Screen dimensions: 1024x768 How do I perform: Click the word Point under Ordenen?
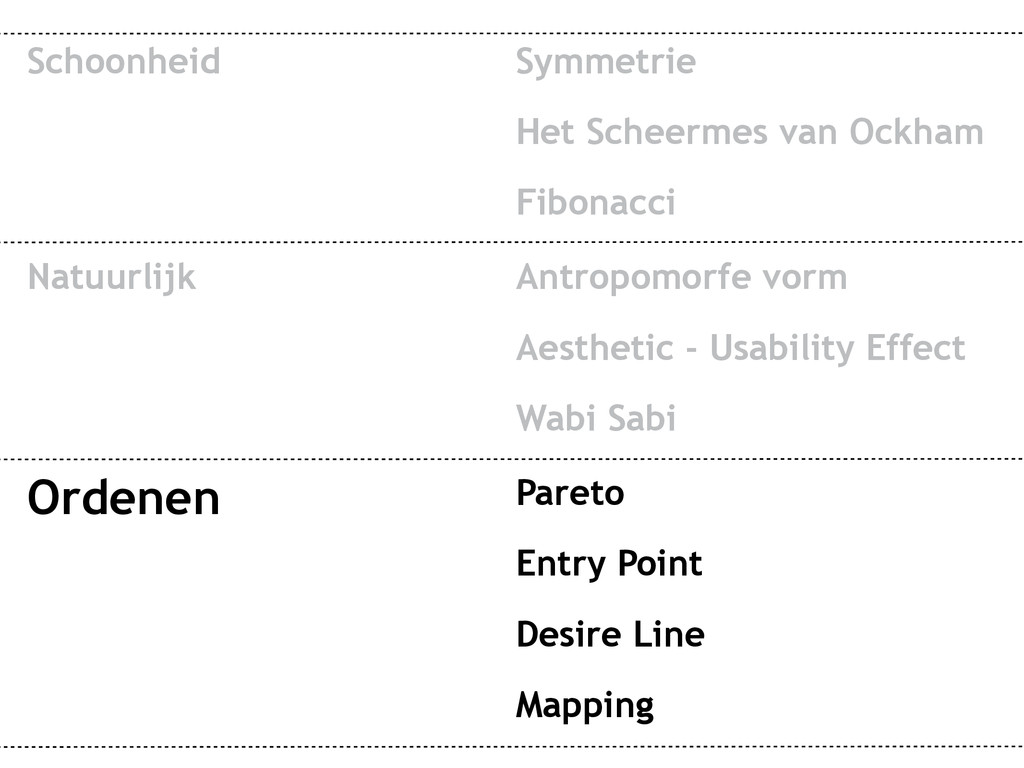tap(660, 563)
